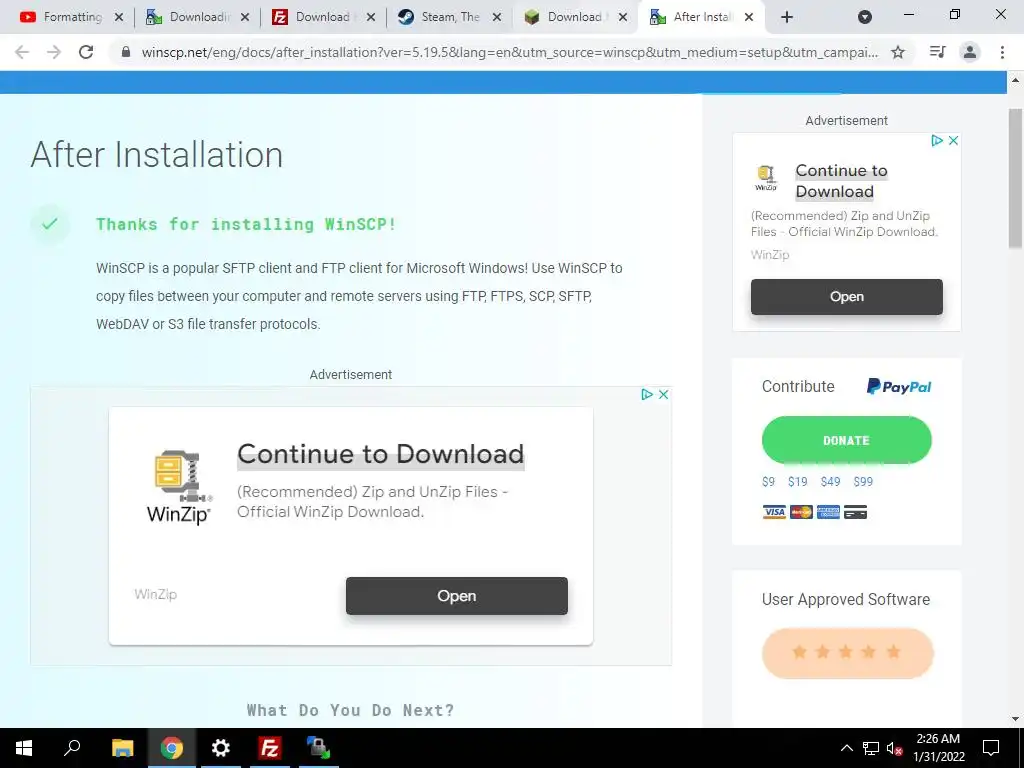The width and height of the screenshot is (1024, 768).
Task: Open the center WinZip ad's AdChoices info
Action: [647, 394]
